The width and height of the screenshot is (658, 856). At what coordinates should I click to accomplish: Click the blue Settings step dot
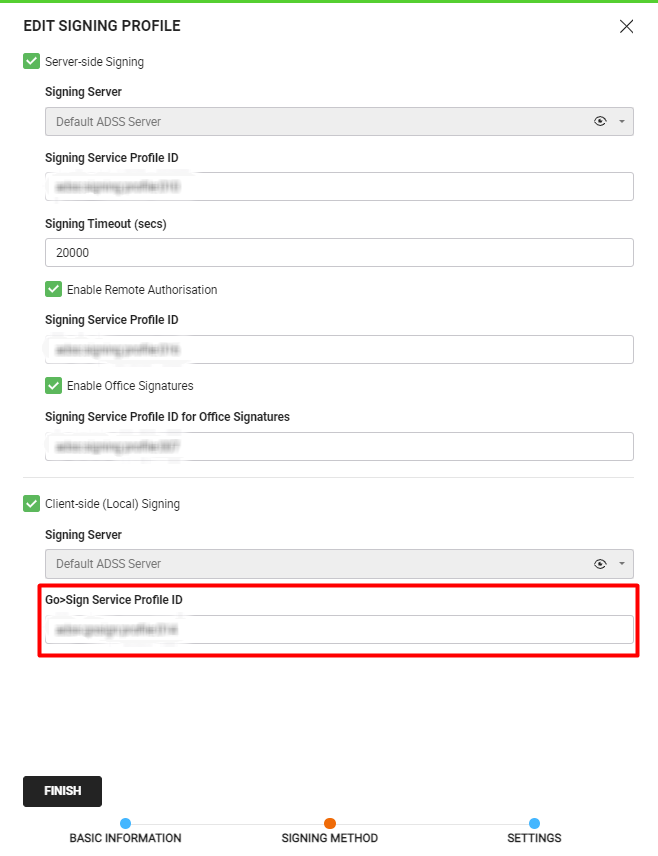coord(534,823)
